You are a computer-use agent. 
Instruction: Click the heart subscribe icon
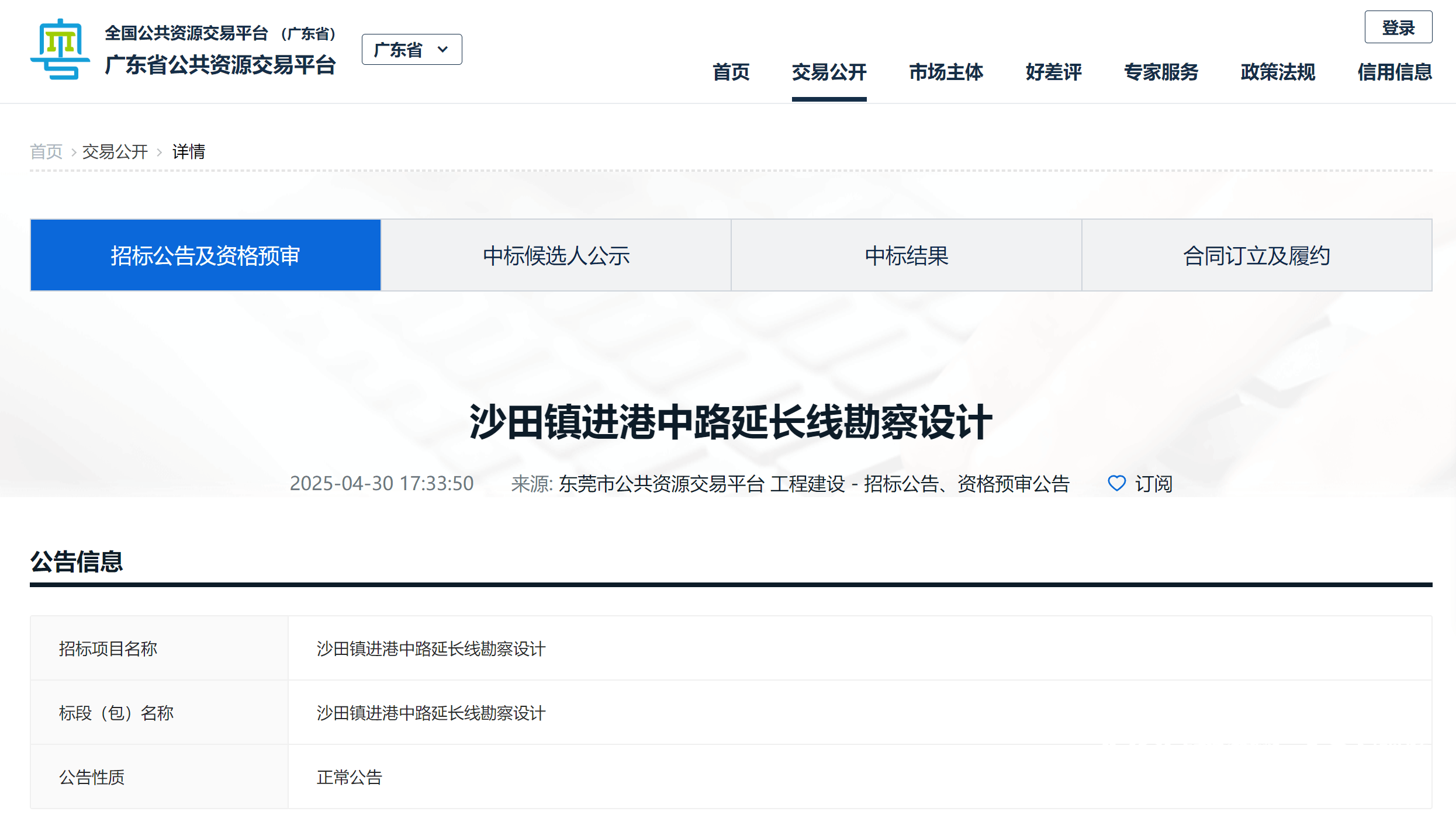(x=1116, y=483)
